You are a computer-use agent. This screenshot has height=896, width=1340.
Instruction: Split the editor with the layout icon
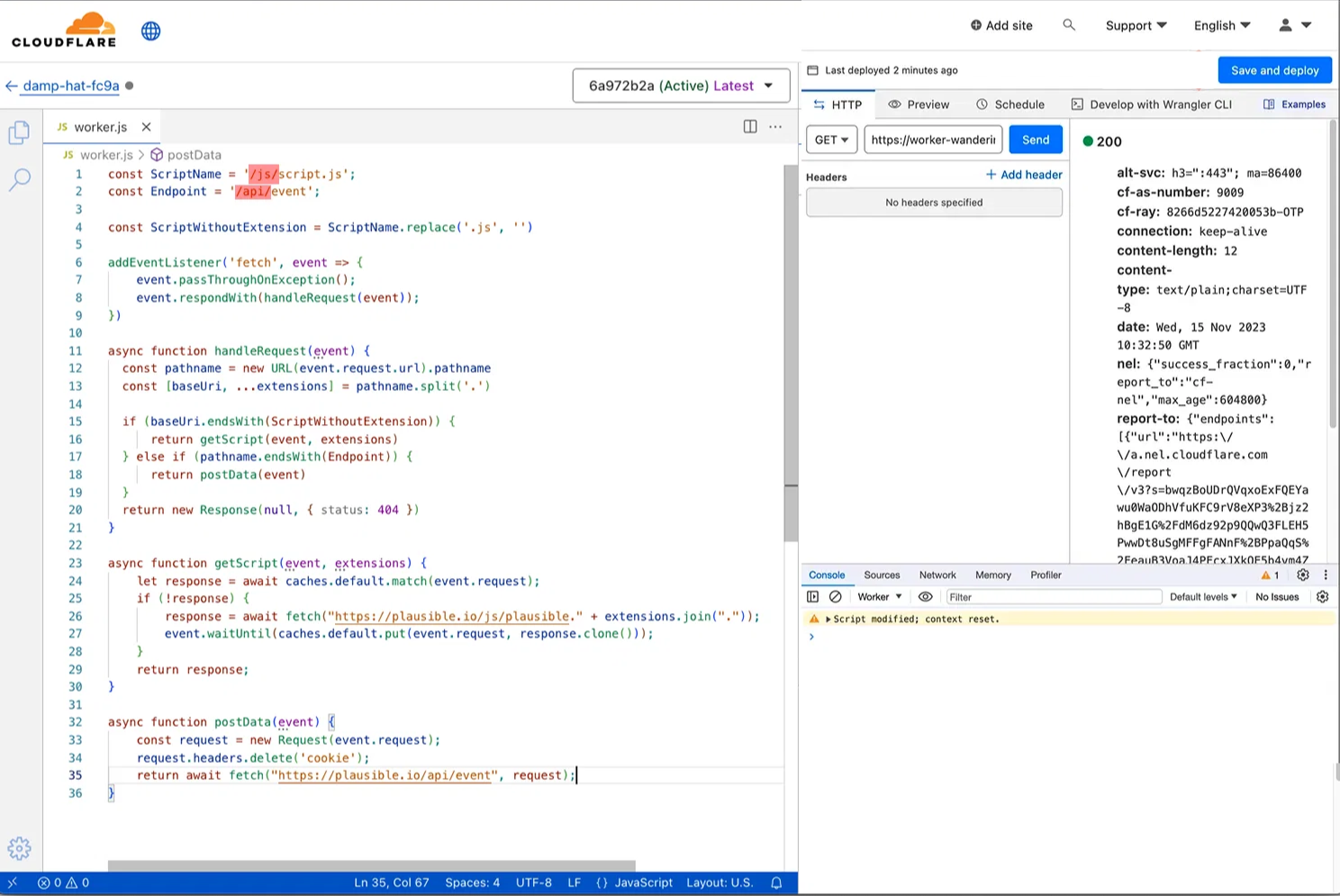click(750, 127)
